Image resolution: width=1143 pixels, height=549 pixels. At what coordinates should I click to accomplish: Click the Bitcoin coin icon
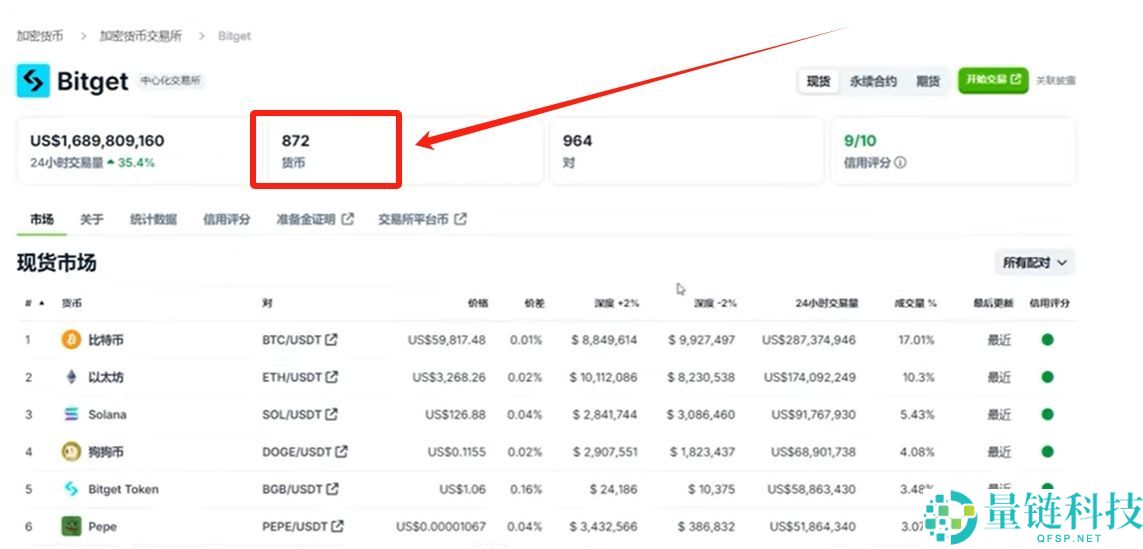point(71,340)
